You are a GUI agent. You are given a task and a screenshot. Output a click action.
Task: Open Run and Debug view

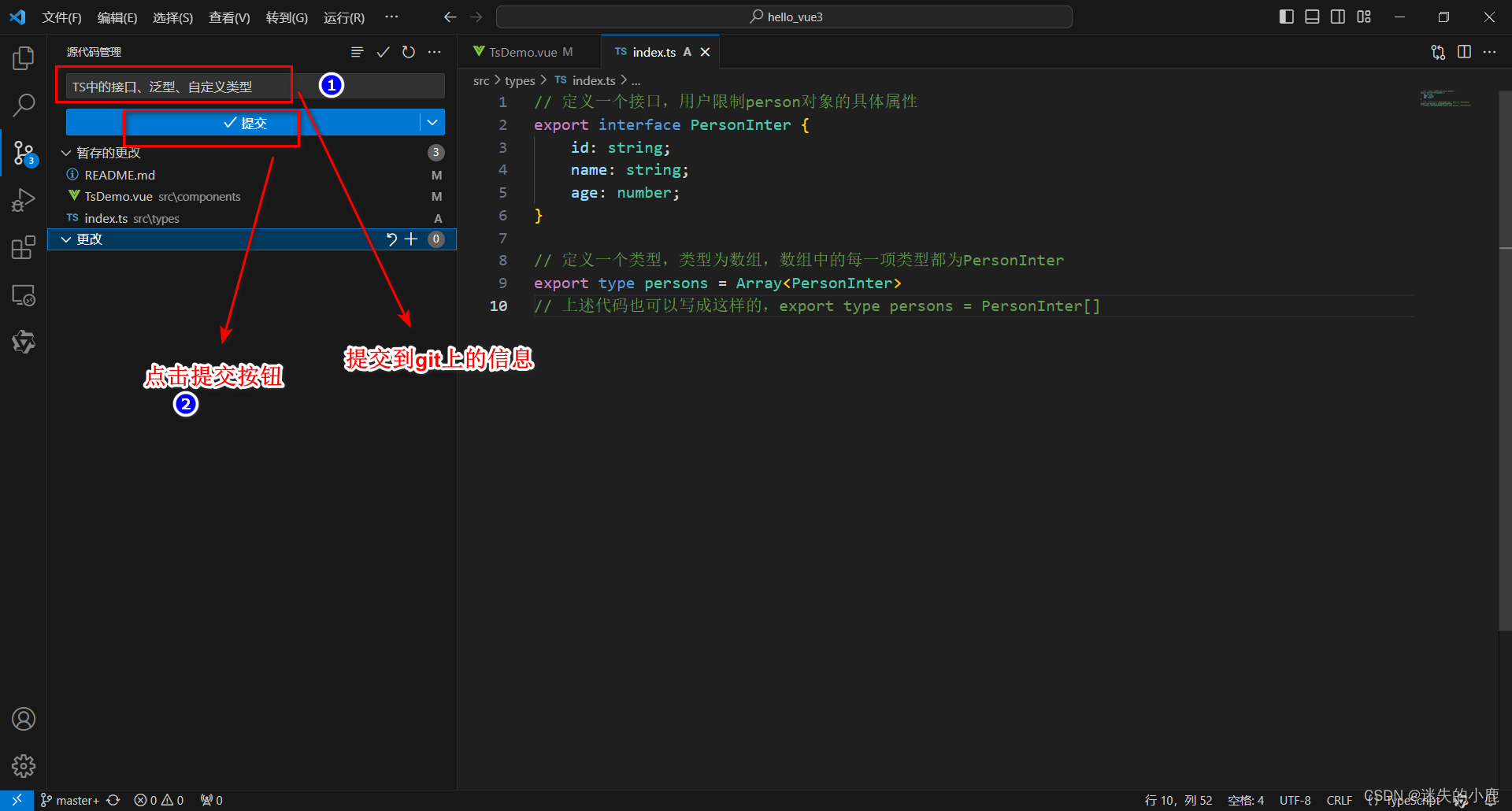tap(24, 200)
